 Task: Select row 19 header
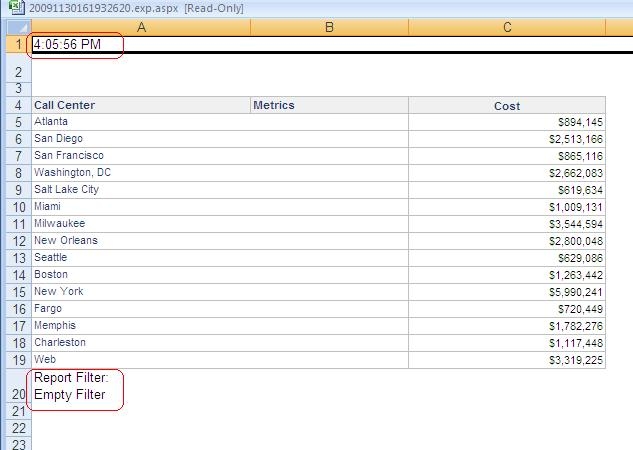19,360
